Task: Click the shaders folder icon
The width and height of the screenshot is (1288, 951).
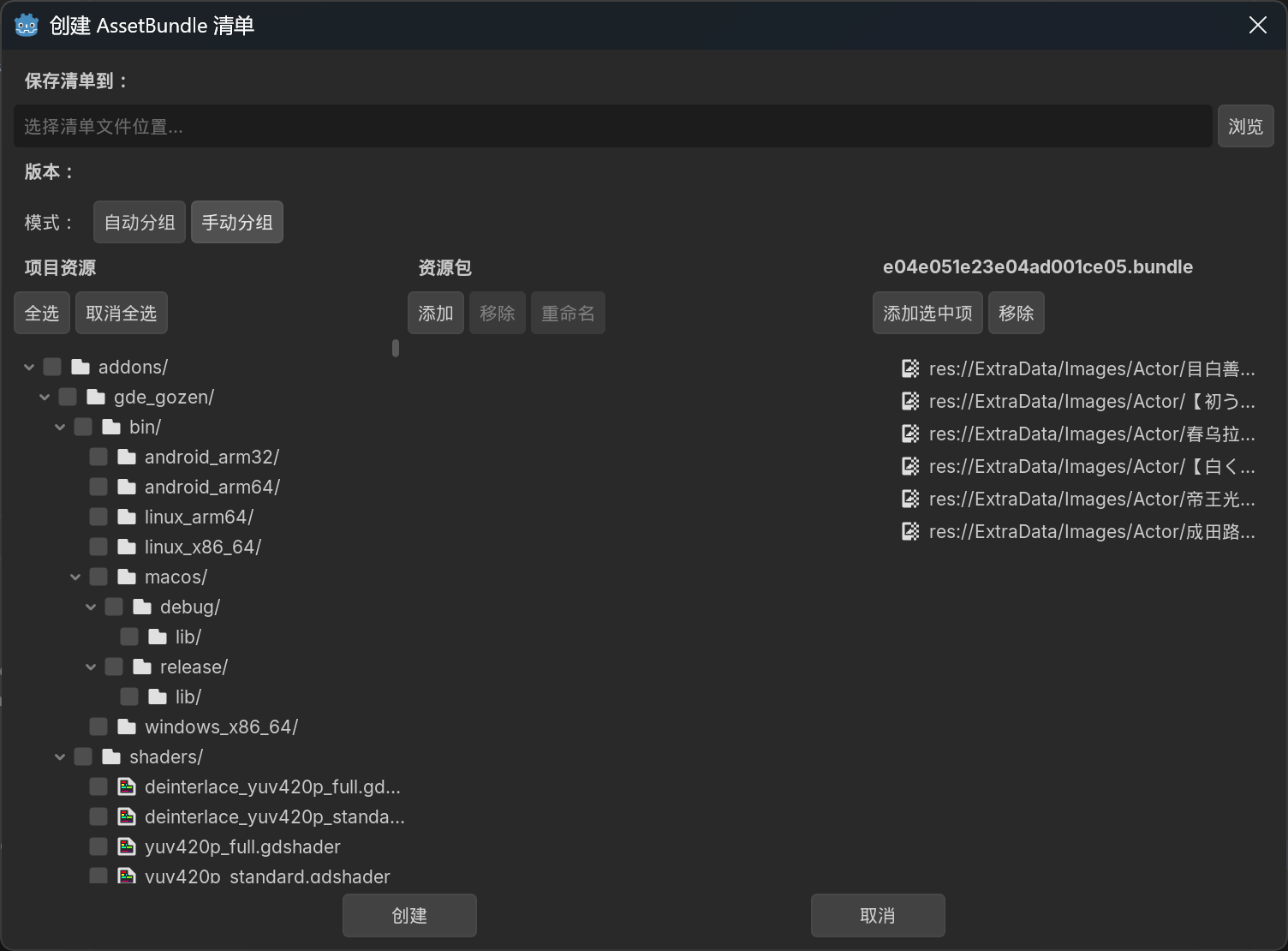Action: [x=111, y=757]
